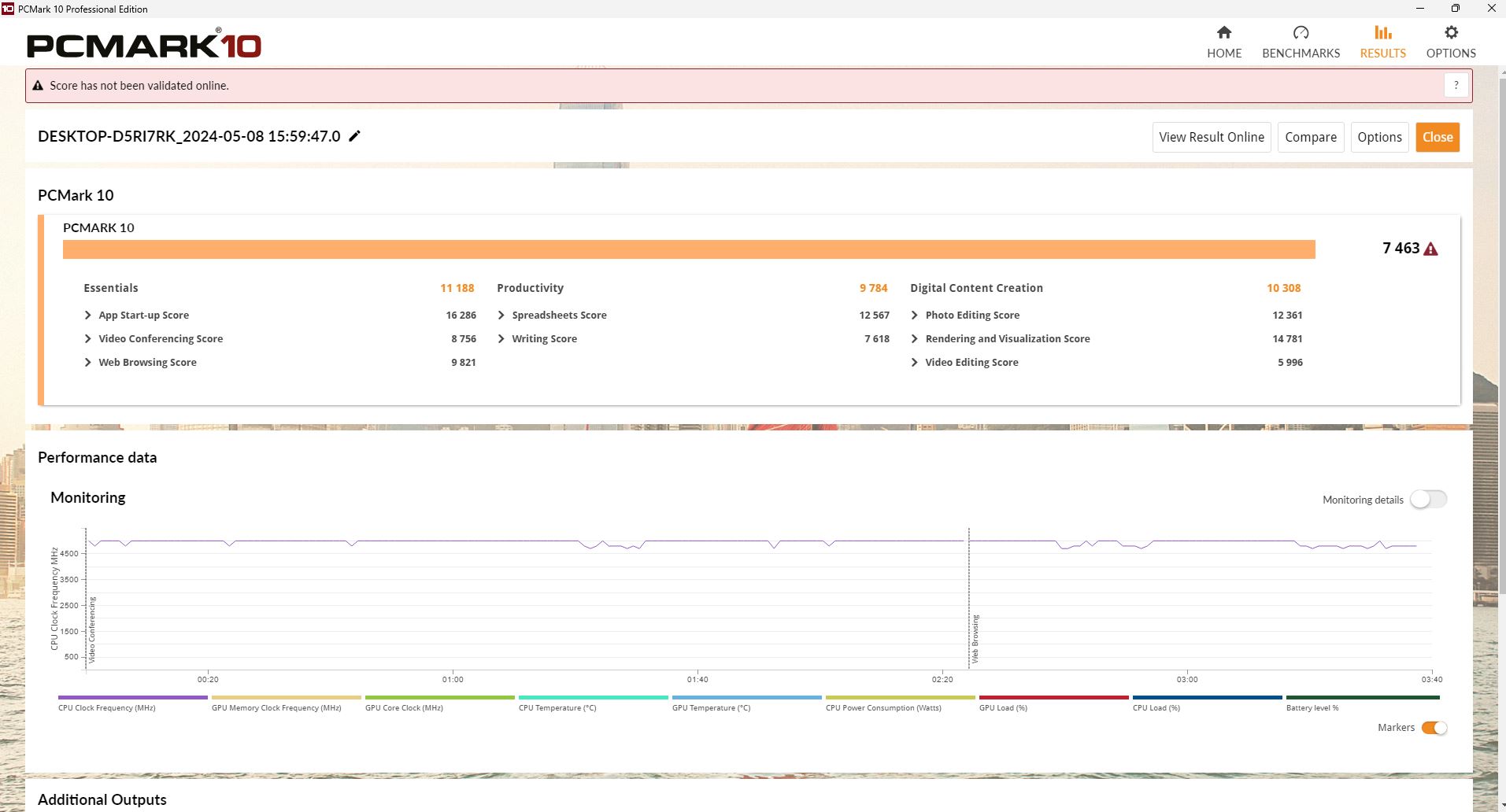Expand Spreadsheets Score
1506x812 pixels.
pyautogui.click(x=501, y=315)
